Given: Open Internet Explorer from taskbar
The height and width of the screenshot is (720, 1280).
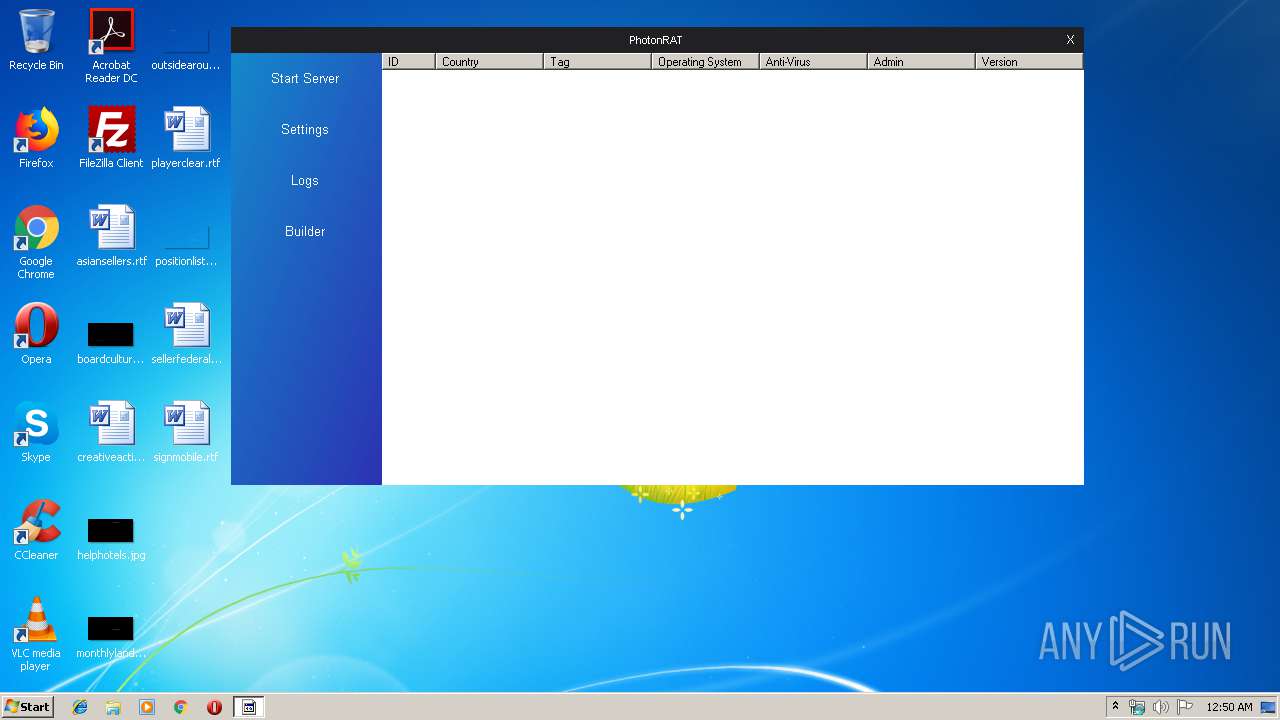Looking at the screenshot, I should coord(80,707).
